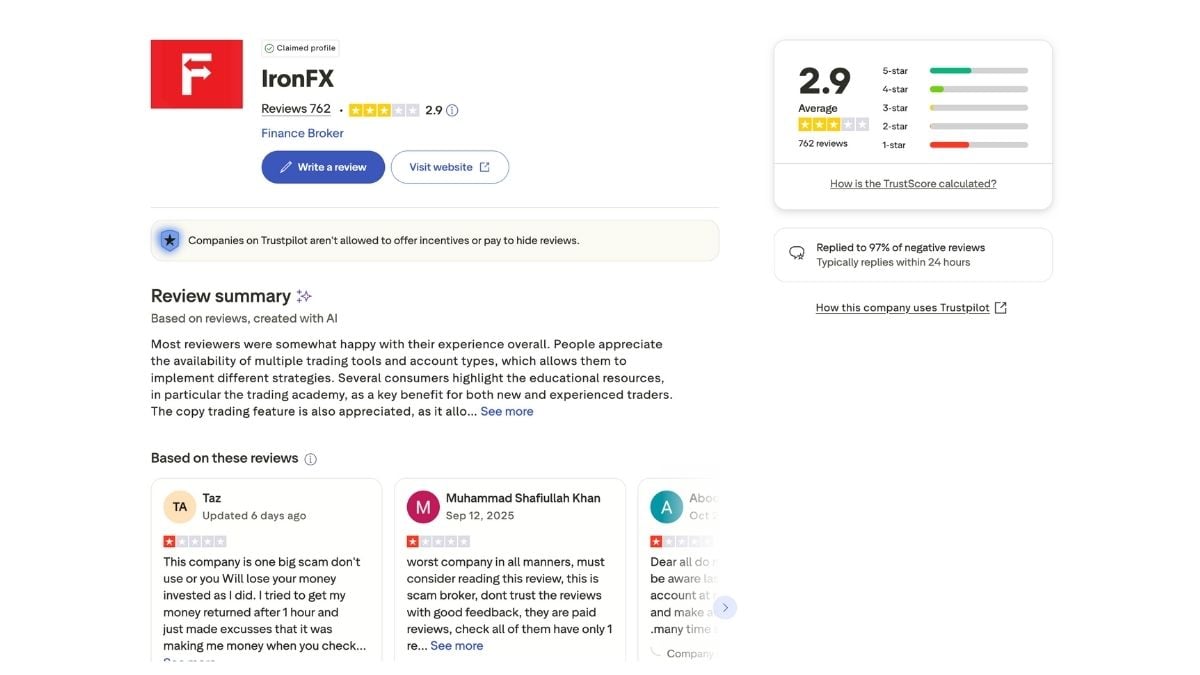The image size is (1200, 675).
Task: Open How is the TrustScore calculated link
Action: [x=912, y=183]
